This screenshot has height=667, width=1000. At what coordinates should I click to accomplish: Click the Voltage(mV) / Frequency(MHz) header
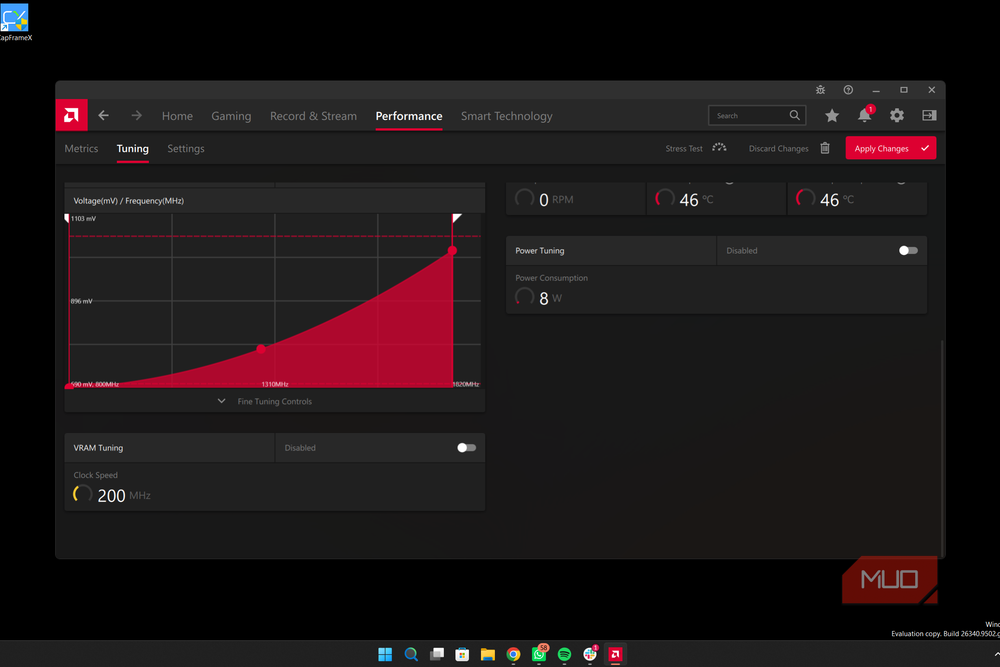(x=129, y=201)
